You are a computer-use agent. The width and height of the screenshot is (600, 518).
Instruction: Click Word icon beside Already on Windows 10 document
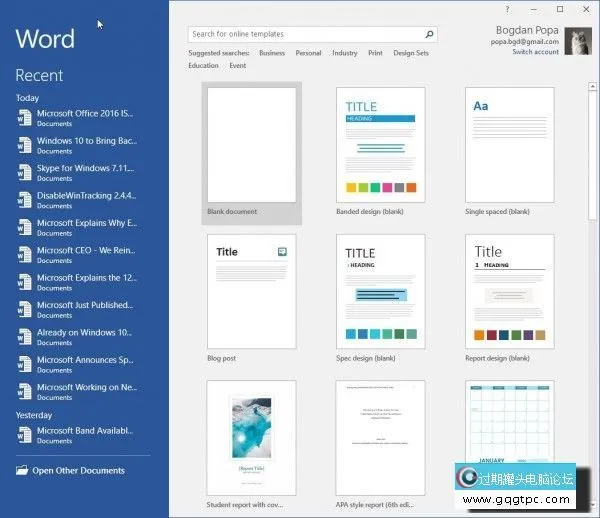pyautogui.click(x=24, y=337)
